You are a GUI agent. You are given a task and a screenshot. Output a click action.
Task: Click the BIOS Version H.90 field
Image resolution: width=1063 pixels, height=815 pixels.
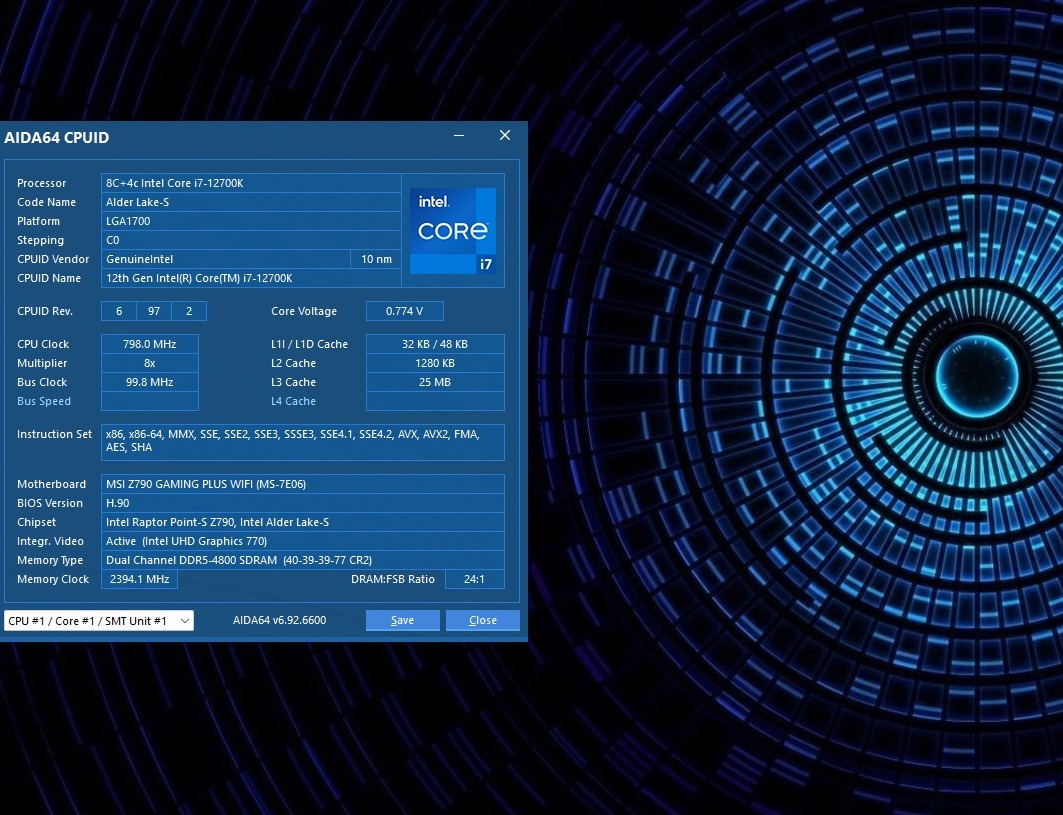point(303,503)
